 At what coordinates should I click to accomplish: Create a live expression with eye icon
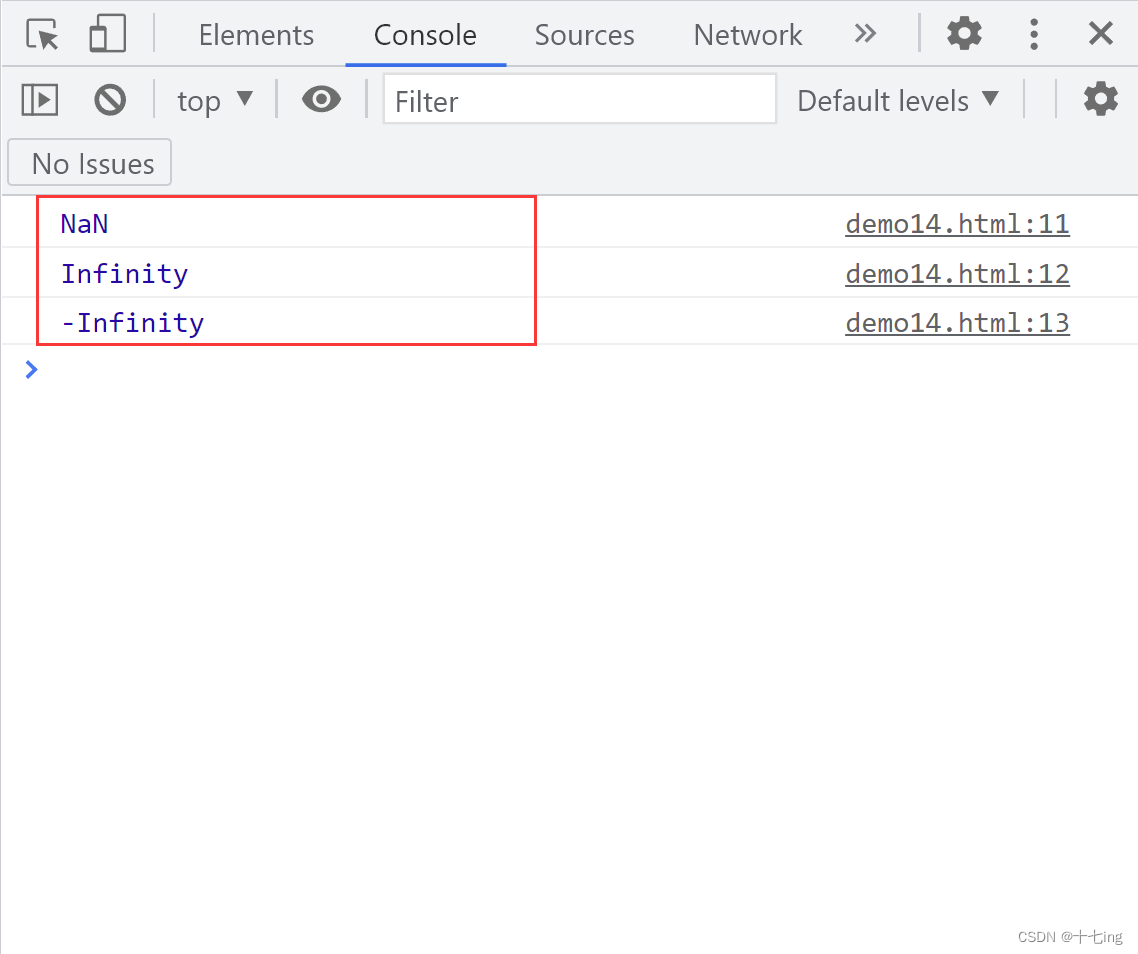tap(322, 99)
